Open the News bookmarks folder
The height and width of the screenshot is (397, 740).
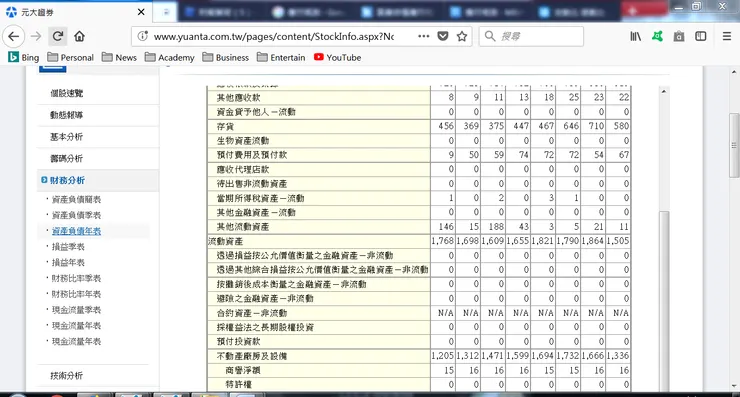pos(119,58)
